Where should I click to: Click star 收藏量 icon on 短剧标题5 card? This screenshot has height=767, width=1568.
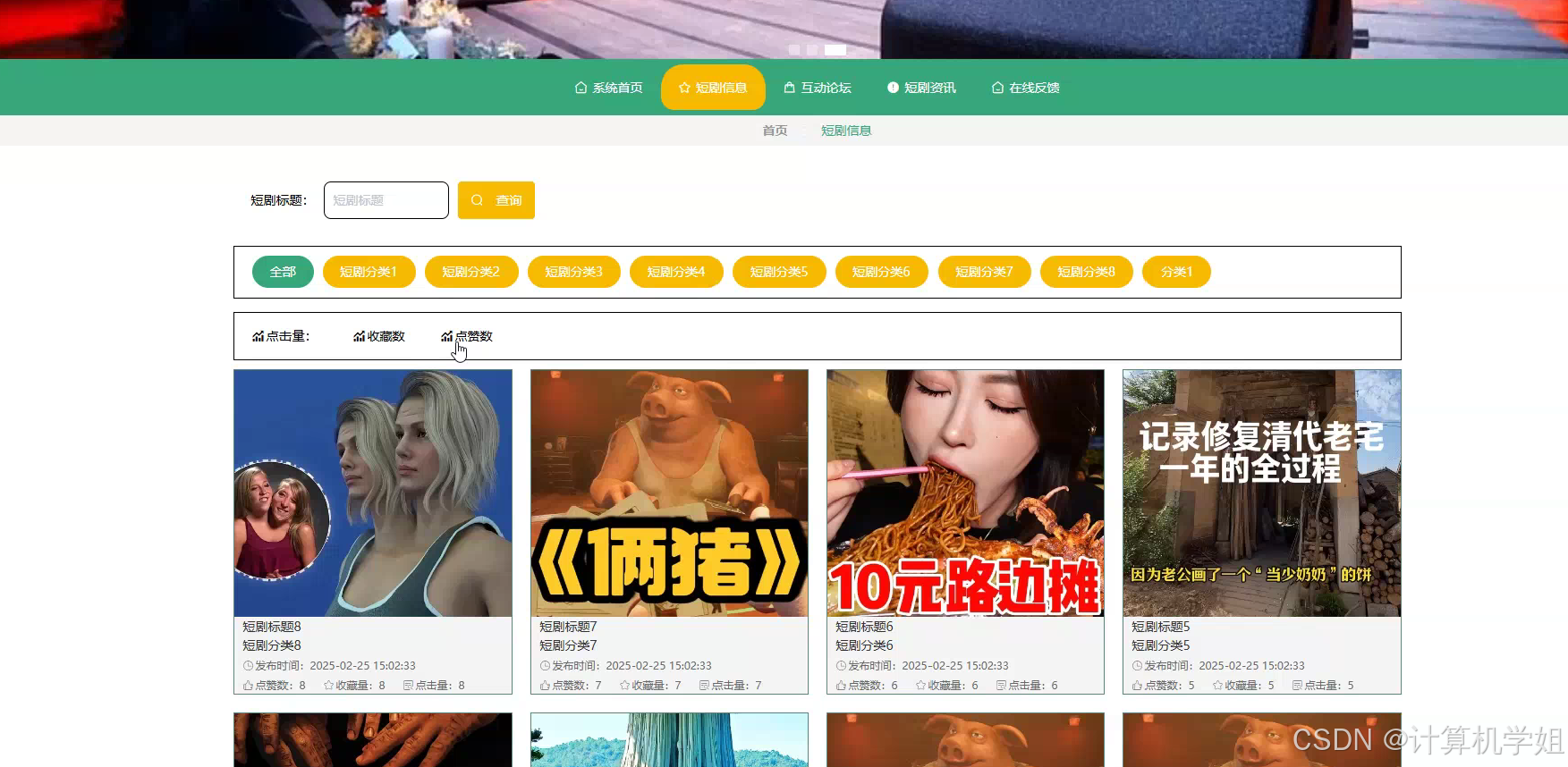point(1217,686)
